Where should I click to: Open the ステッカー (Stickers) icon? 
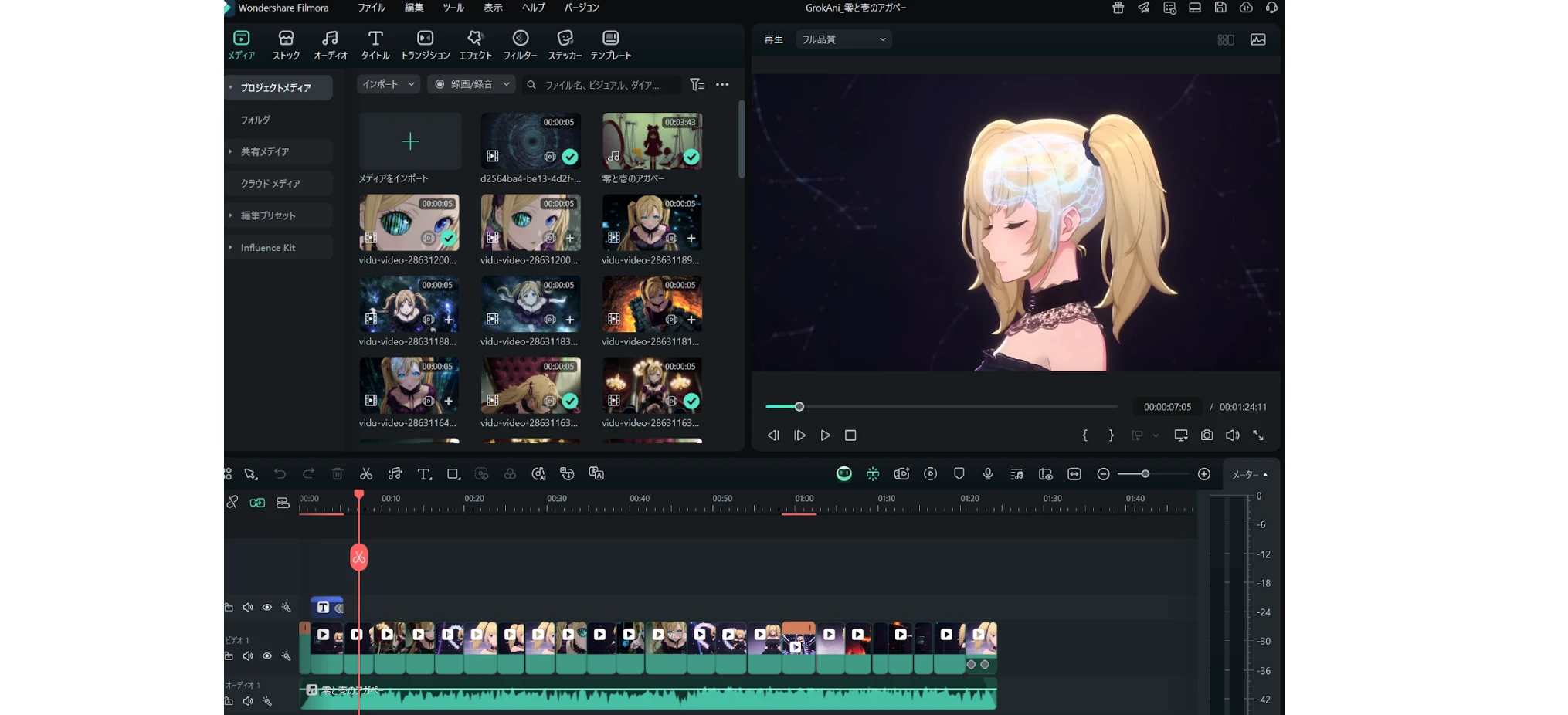(565, 45)
